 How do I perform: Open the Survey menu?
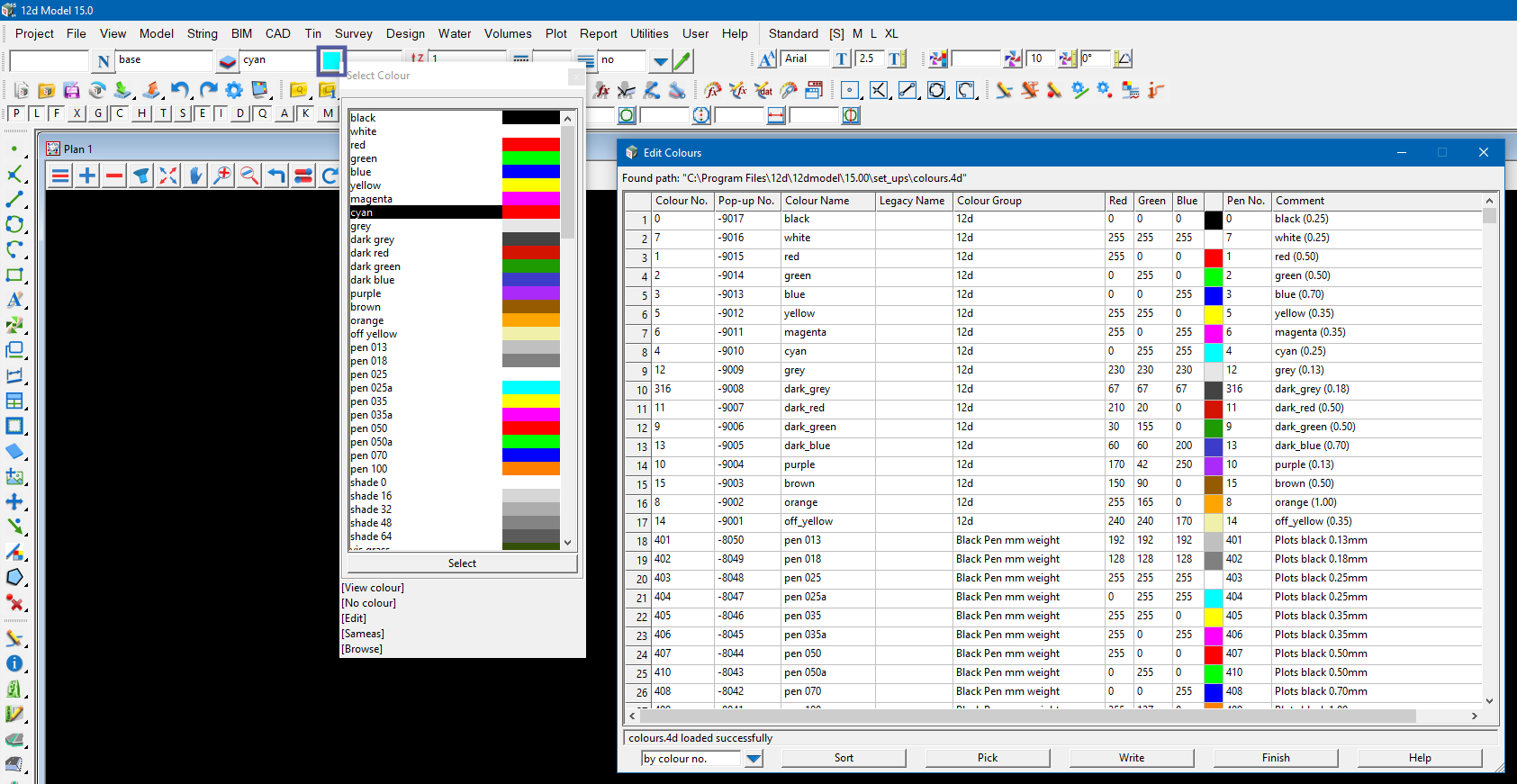pyautogui.click(x=353, y=33)
